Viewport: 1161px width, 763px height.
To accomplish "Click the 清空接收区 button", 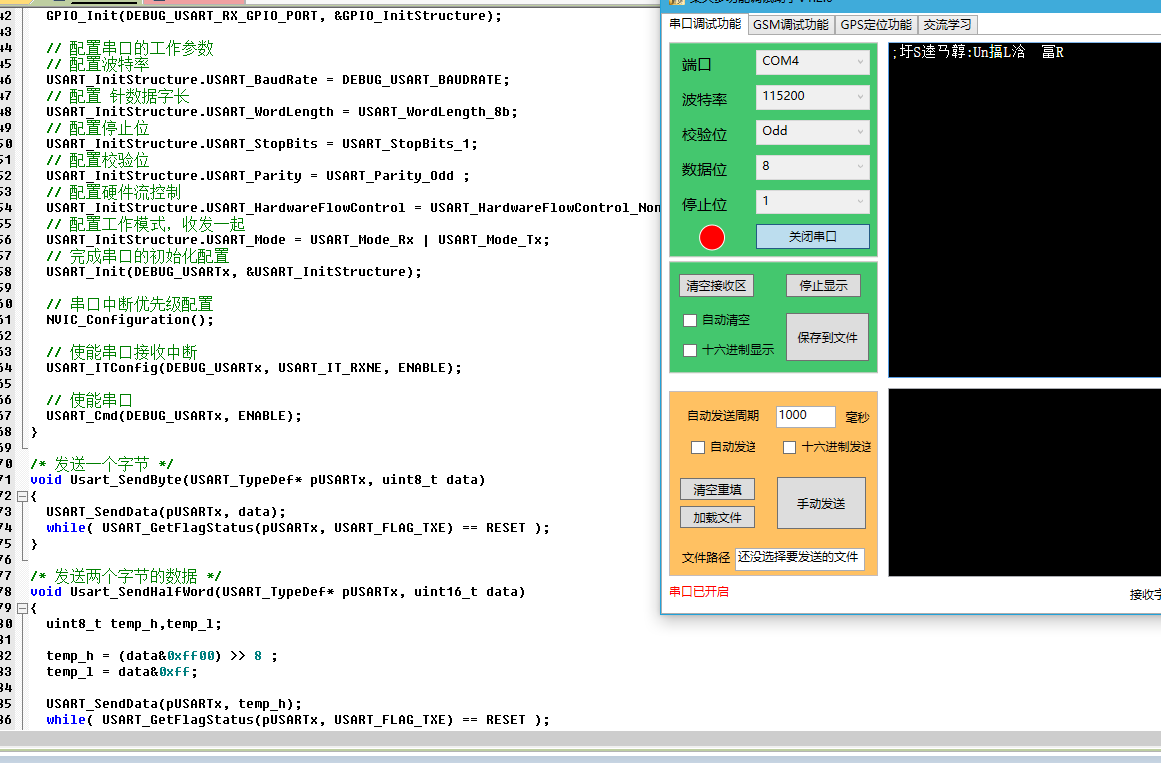I will 716,286.
